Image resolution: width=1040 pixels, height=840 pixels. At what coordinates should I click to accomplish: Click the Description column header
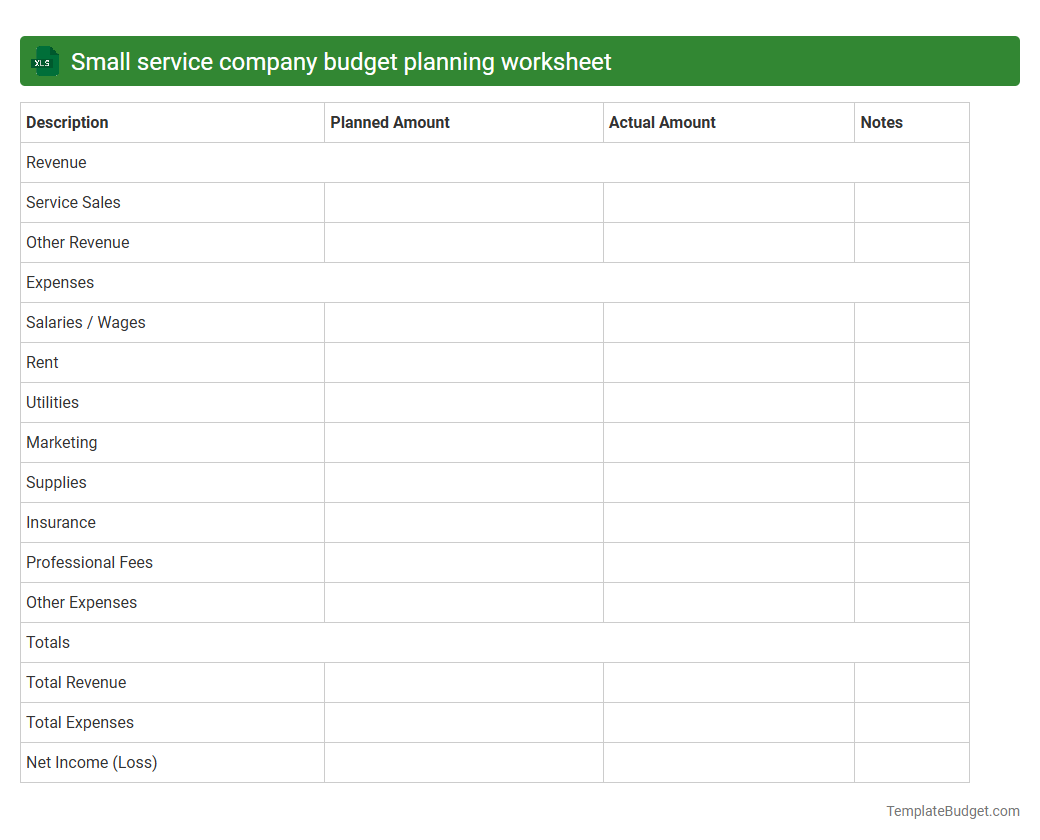pyautogui.click(x=67, y=122)
